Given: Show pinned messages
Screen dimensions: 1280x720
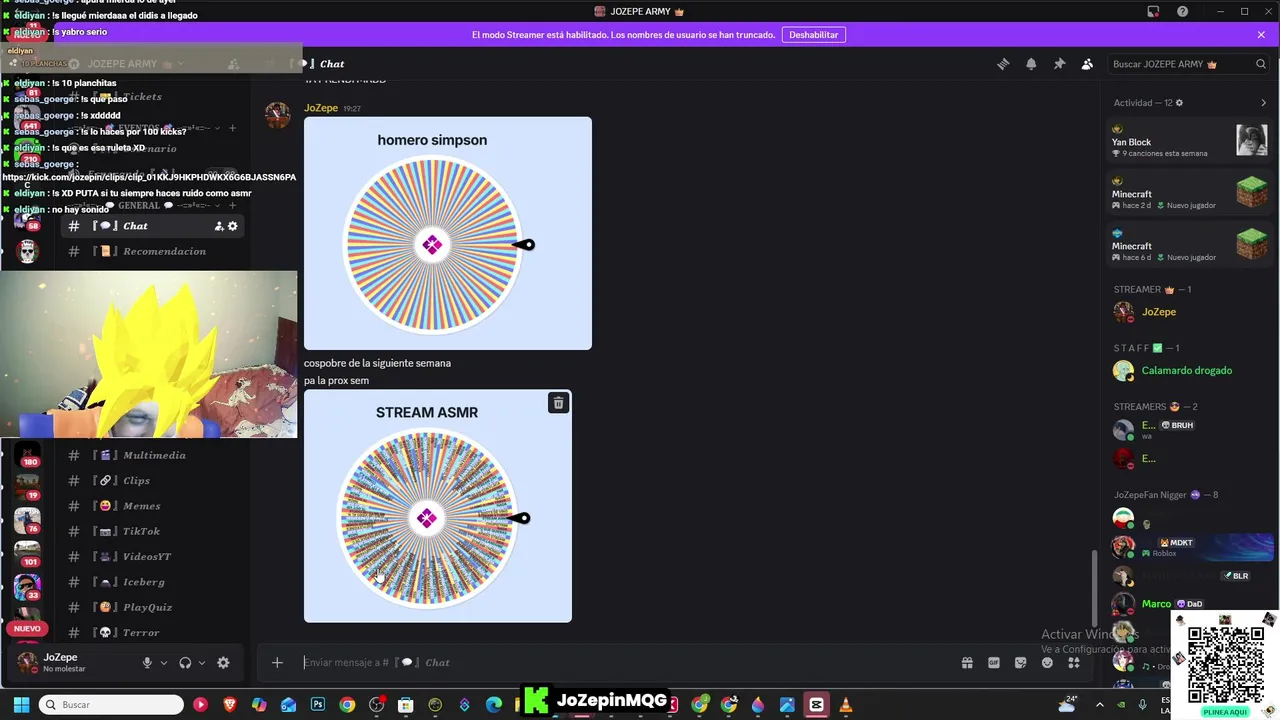Looking at the screenshot, I should pos(1059,64).
